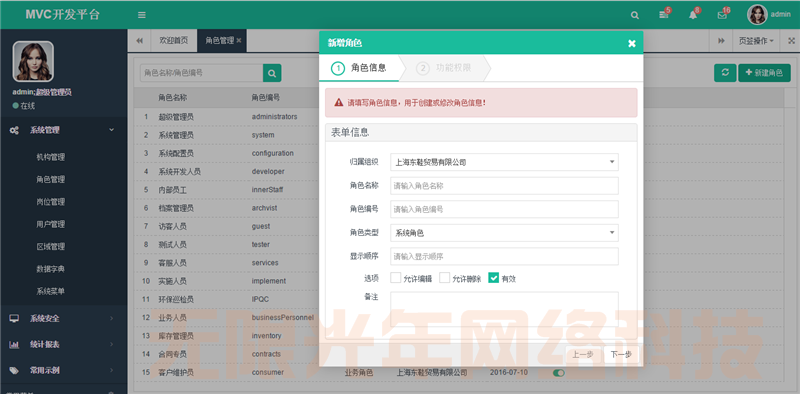Click the 新建角色 button

pyautogui.click(x=764, y=73)
